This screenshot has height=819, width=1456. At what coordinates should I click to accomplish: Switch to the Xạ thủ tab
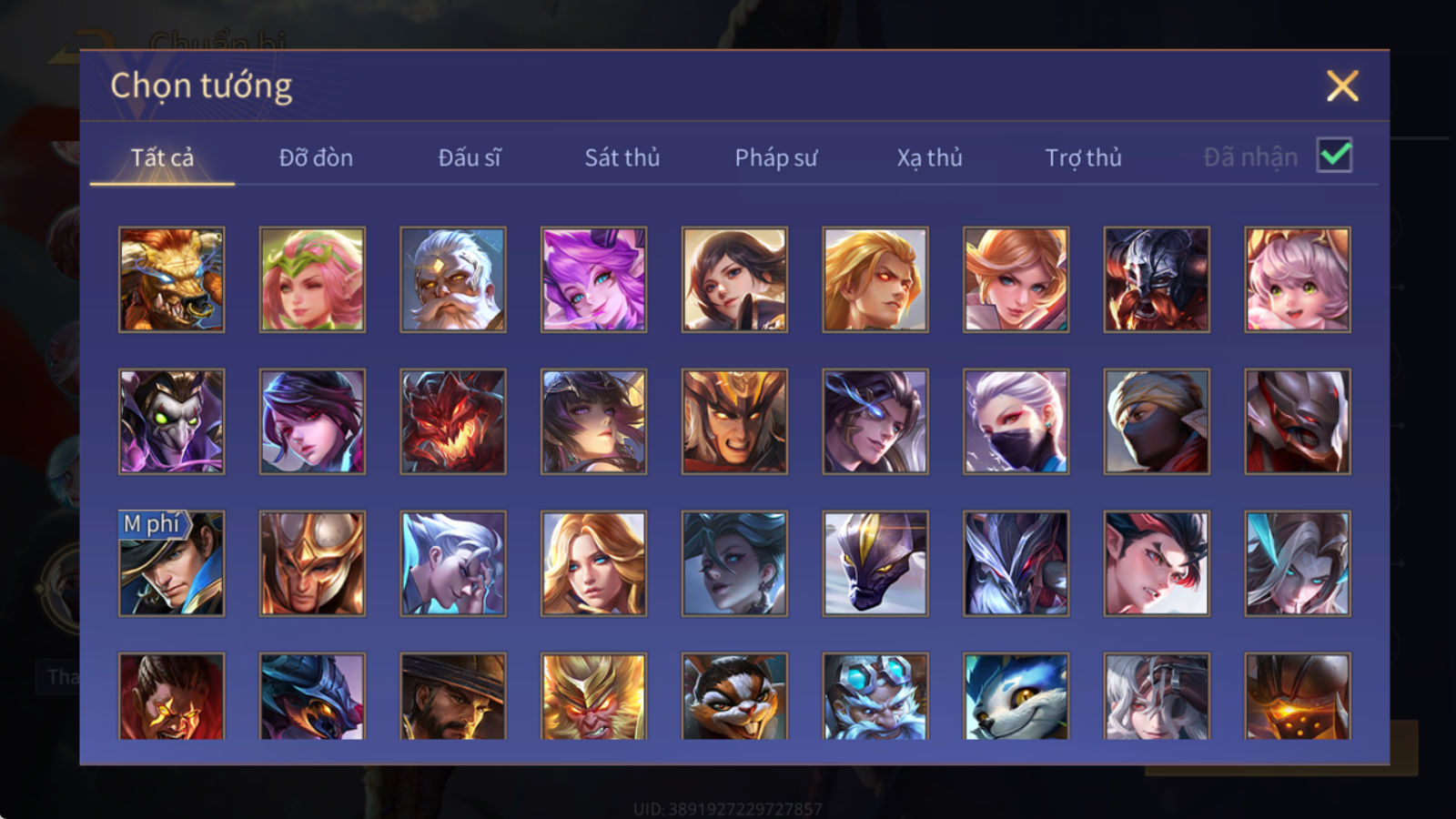click(x=929, y=157)
